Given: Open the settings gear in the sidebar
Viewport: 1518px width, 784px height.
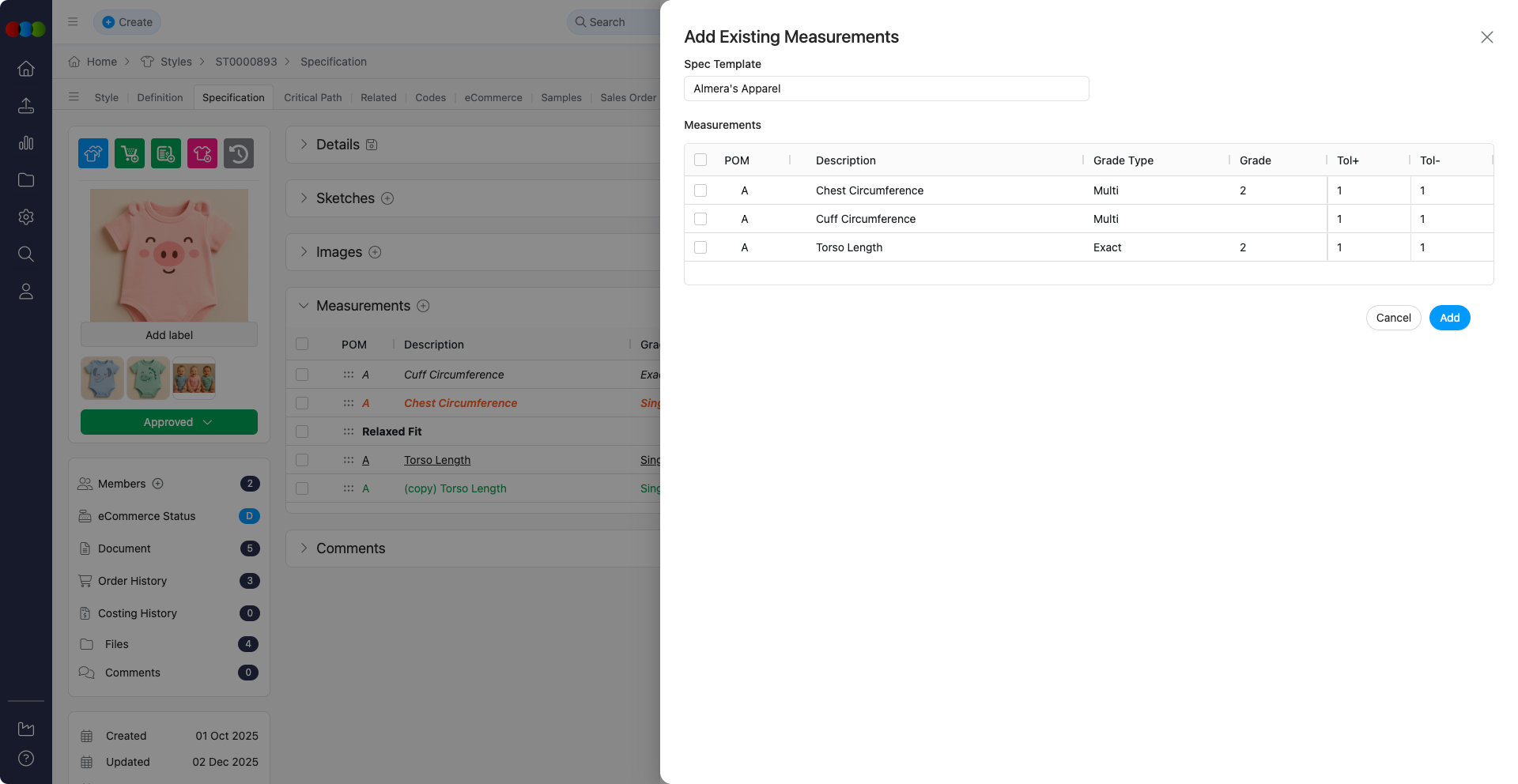Looking at the screenshot, I should [26, 217].
